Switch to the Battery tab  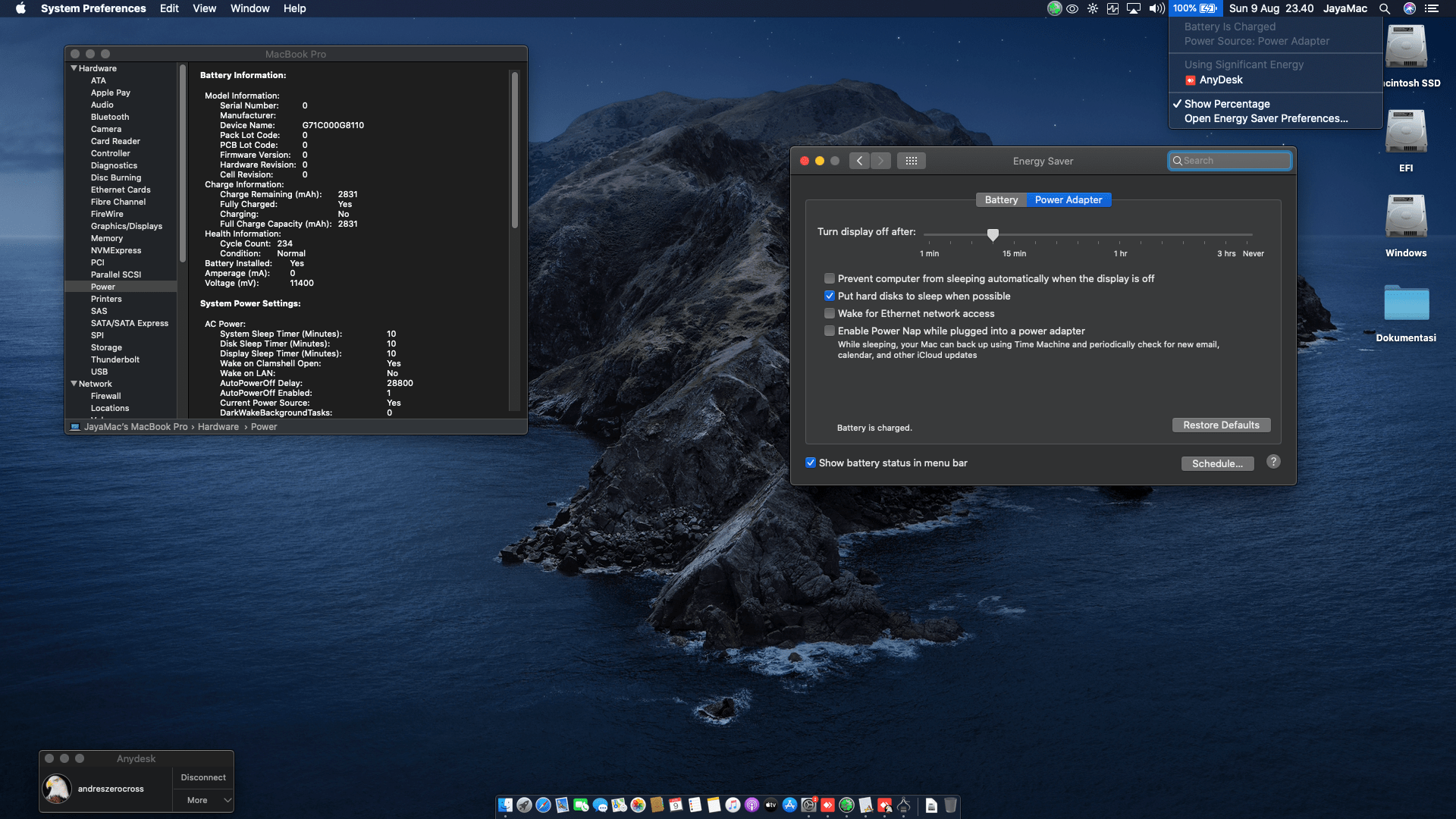[1001, 199]
